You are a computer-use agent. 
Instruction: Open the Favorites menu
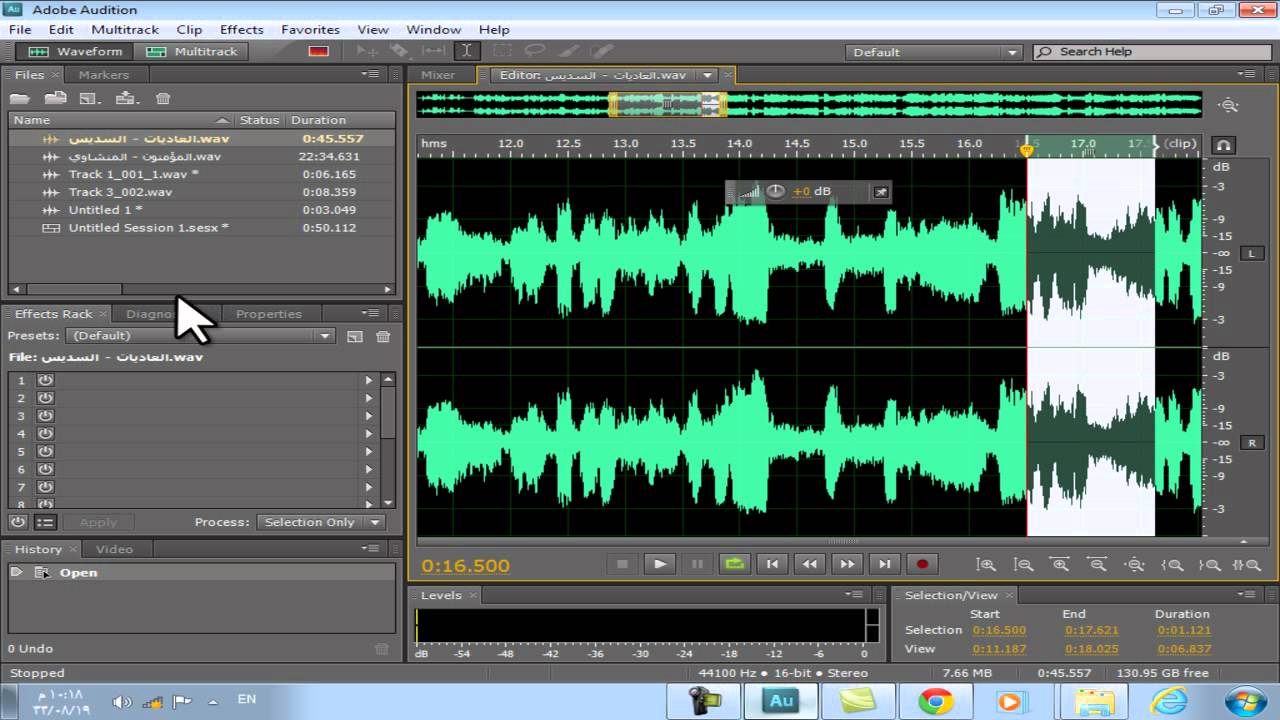point(310,29)
